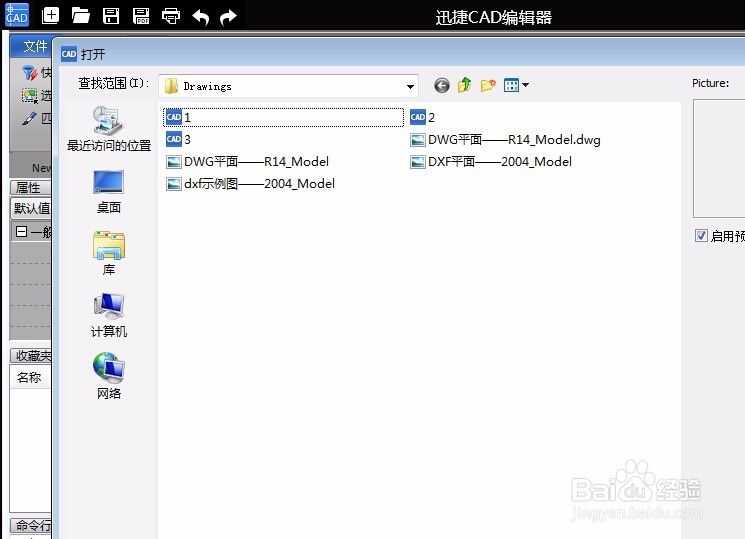Click the 名称 (Name) column header
Viewport: 745px width, 539px height.
click(x=29, y=377)
